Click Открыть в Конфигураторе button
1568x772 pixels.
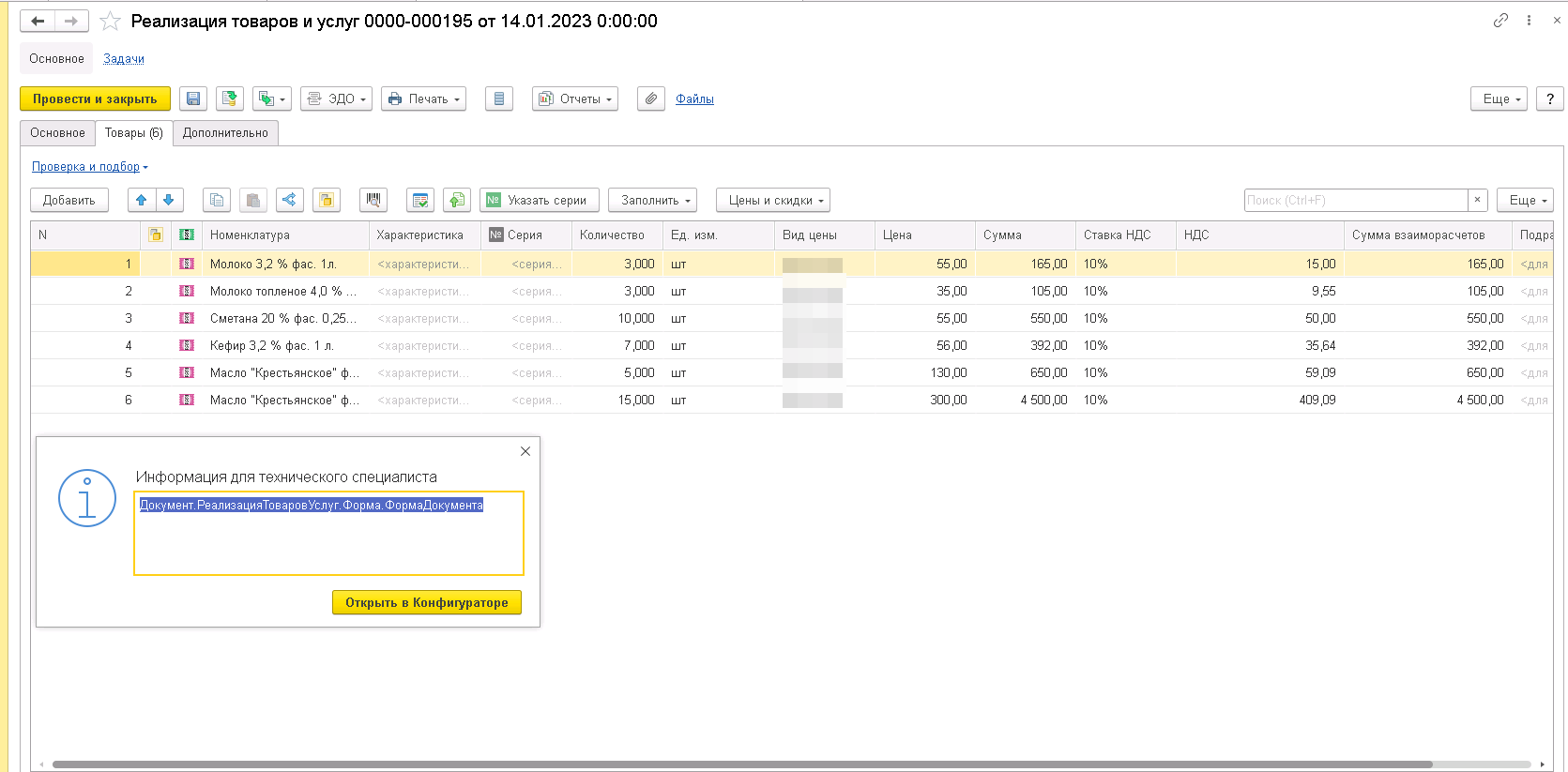427,602
